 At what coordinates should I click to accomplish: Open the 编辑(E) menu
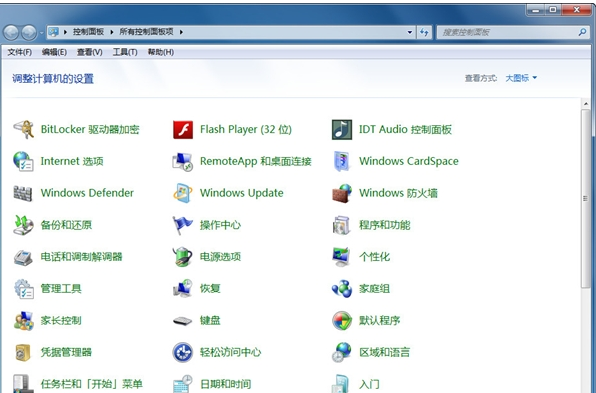click(x=54, y=52)
